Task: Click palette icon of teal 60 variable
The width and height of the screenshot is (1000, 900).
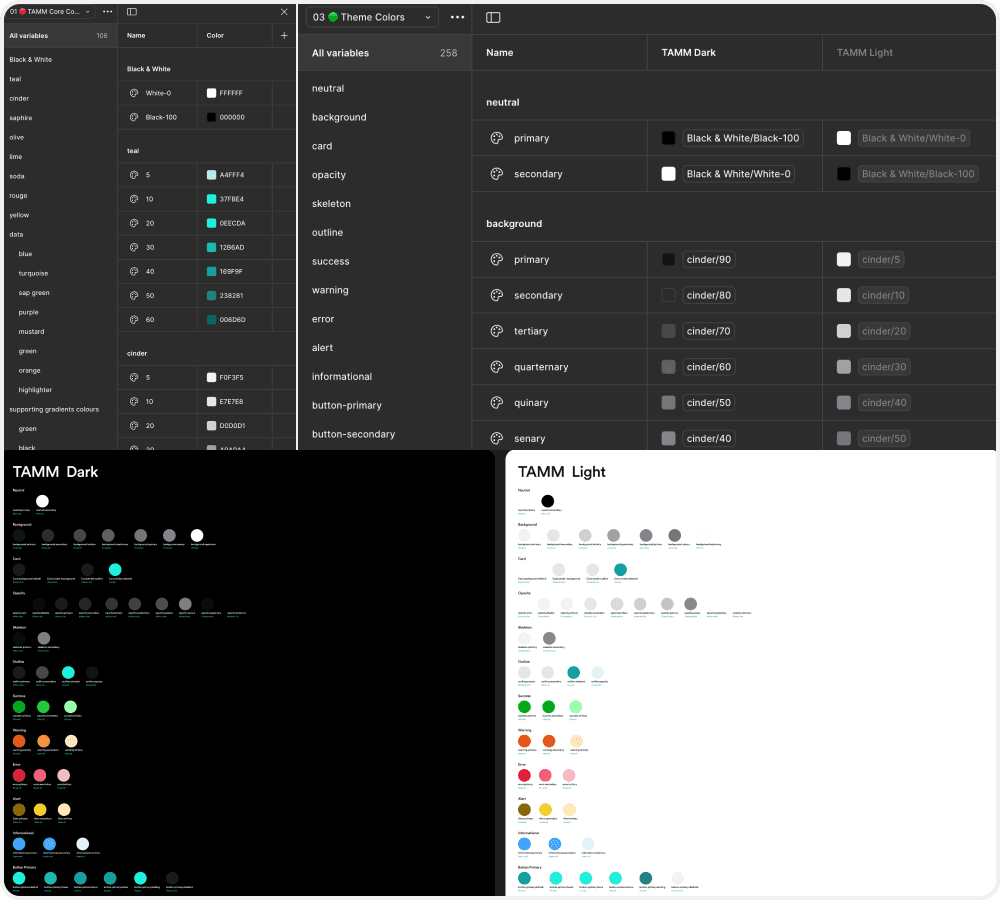Action: coord(134,320)
